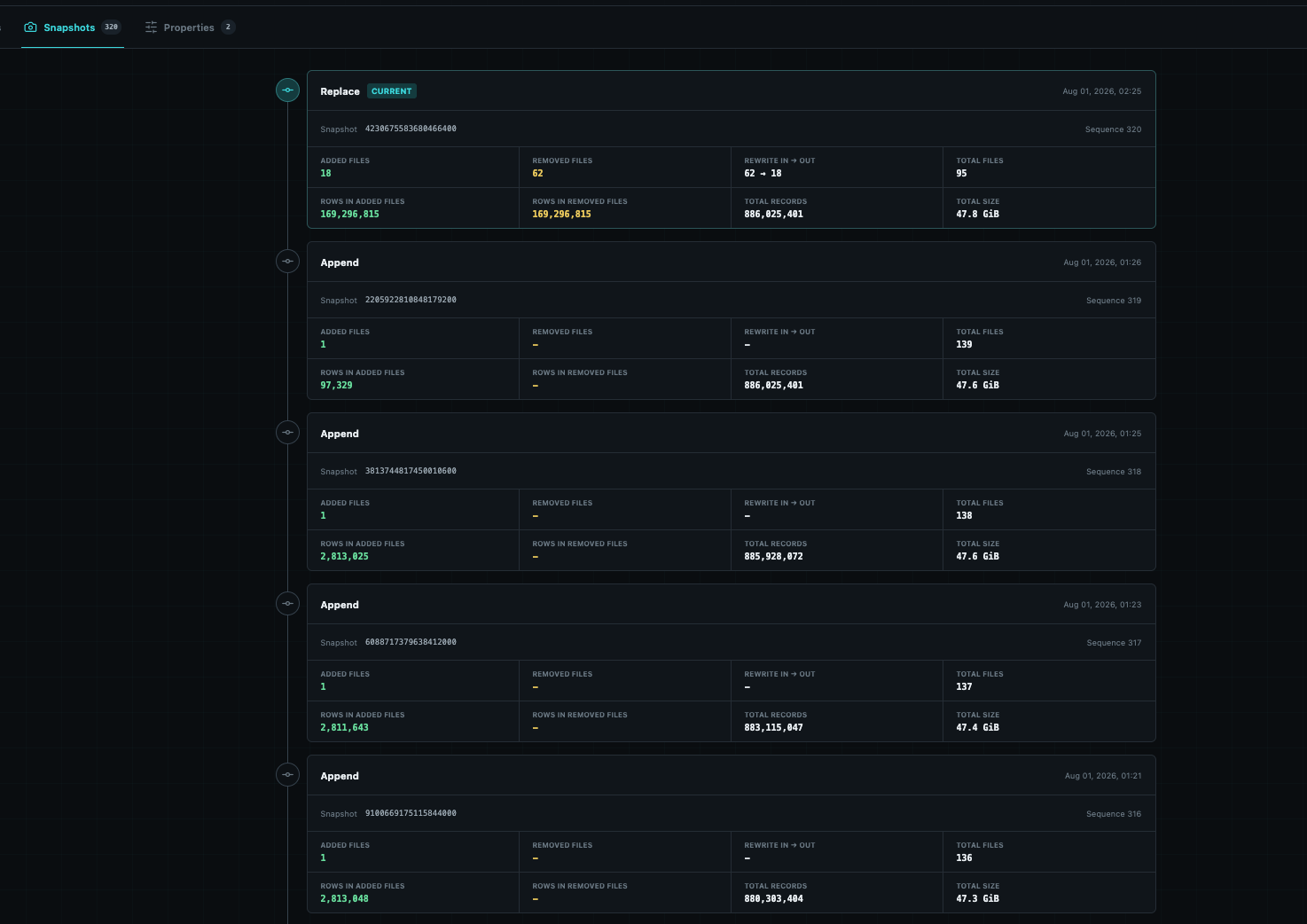Click total files value 136

(x=964, y=857)
